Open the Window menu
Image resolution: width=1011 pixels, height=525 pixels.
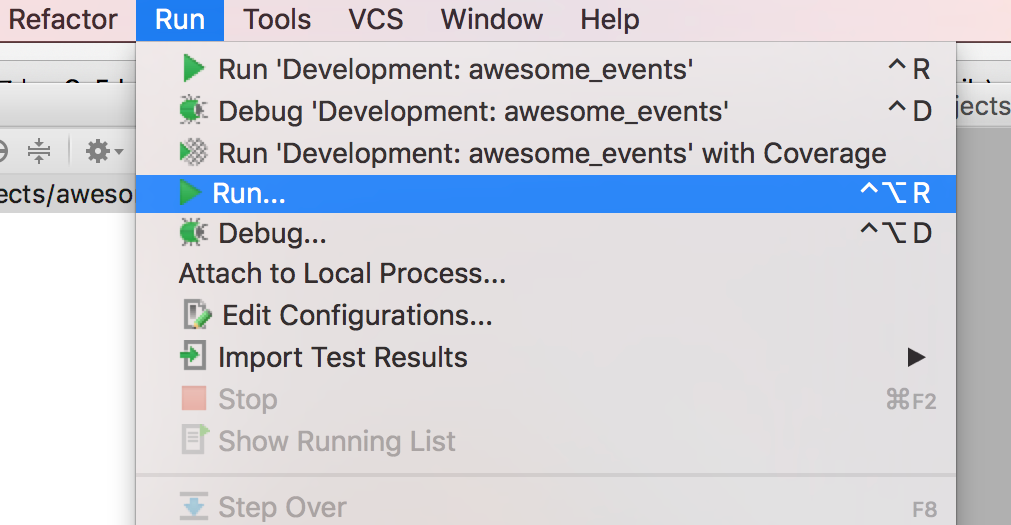[491, 19]
